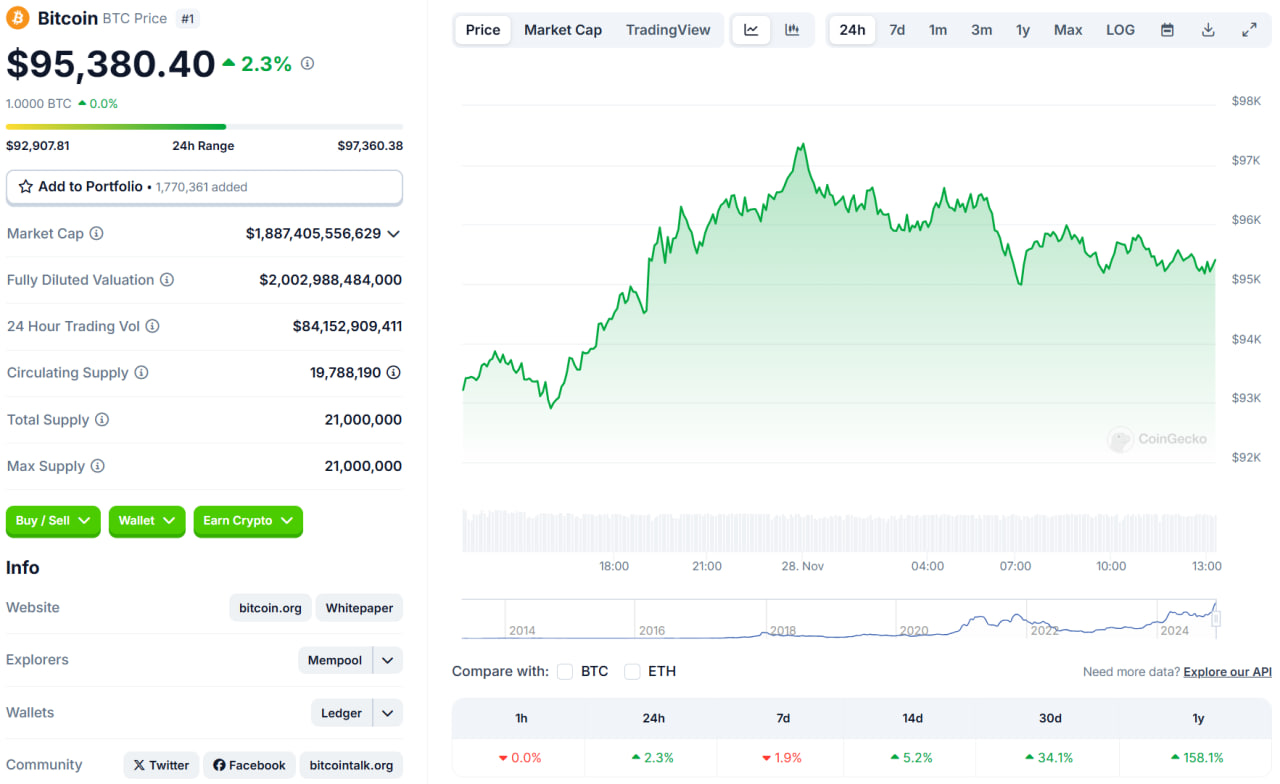1280x784 pixels.
Task: Click the 1y 158.1% change value
Action: tap(1195, 758)
